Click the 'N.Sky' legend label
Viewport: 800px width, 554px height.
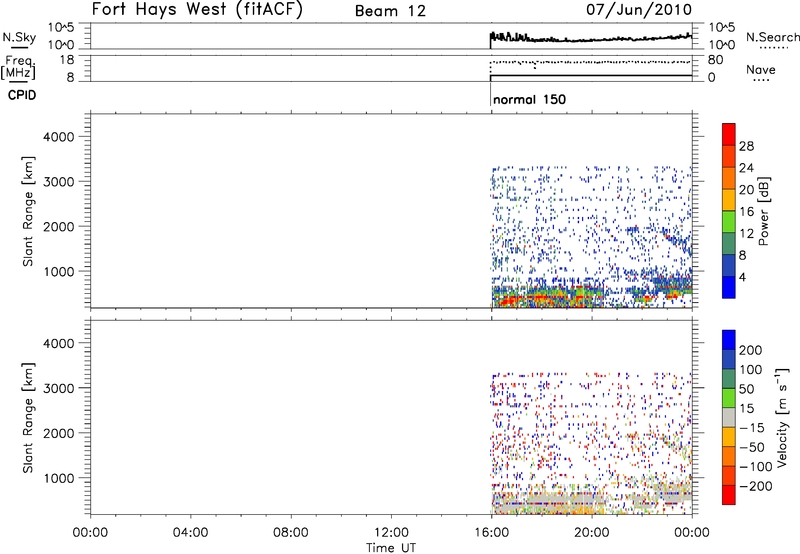19,37
